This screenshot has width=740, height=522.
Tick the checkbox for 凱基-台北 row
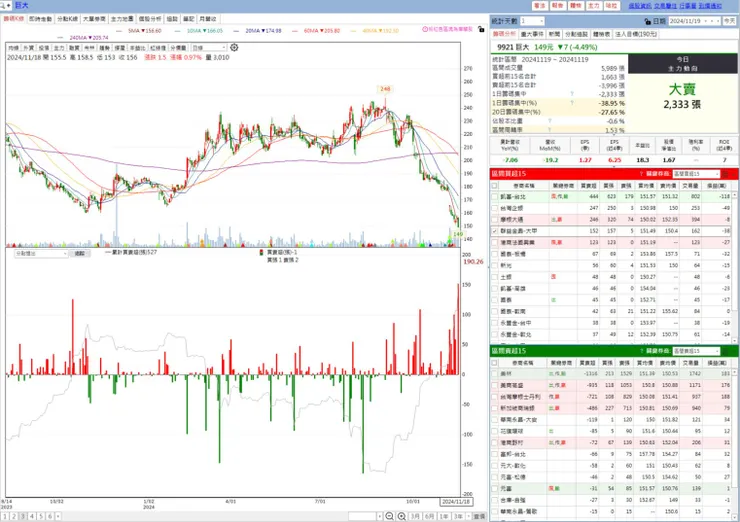point(494,196)
